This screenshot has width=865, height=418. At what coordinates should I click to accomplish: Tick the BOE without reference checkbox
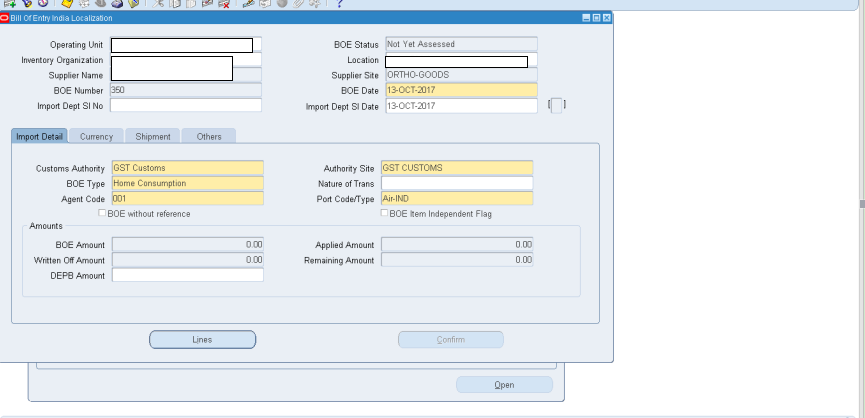point(102,213)
